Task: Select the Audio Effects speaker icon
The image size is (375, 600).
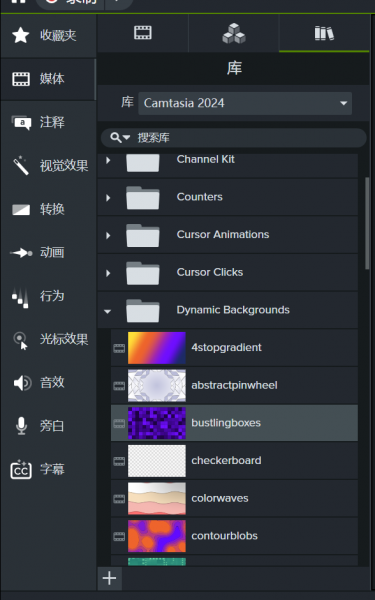Action: [22, 383]
